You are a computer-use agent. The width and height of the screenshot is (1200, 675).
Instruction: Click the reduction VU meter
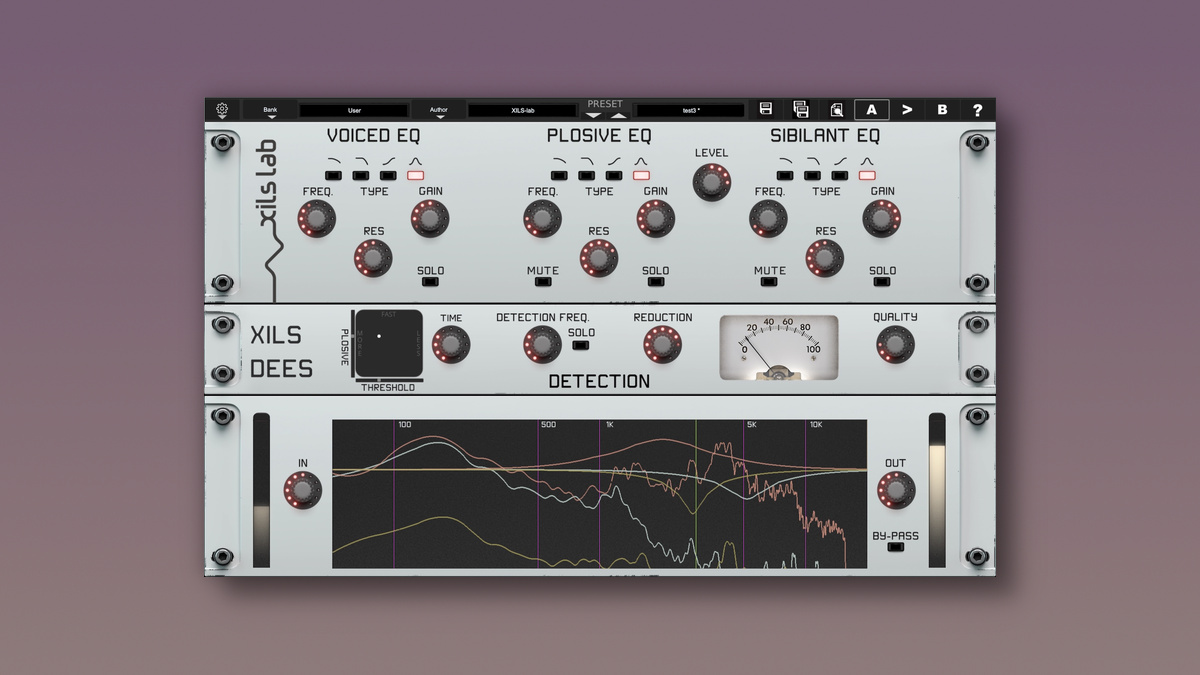click(x=779, y=348)
